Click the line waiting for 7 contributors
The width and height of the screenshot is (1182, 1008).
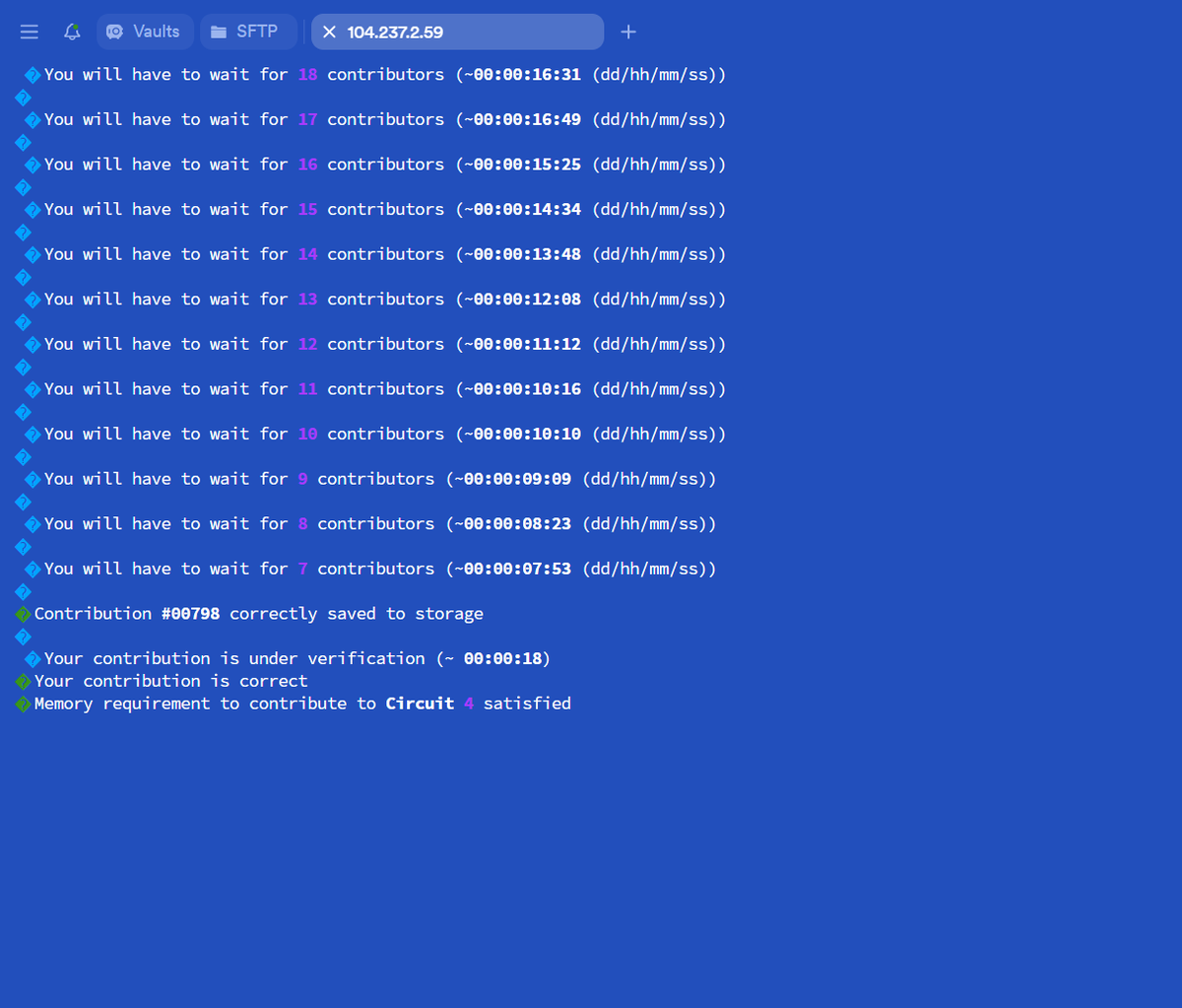click(x=370, y=569)
